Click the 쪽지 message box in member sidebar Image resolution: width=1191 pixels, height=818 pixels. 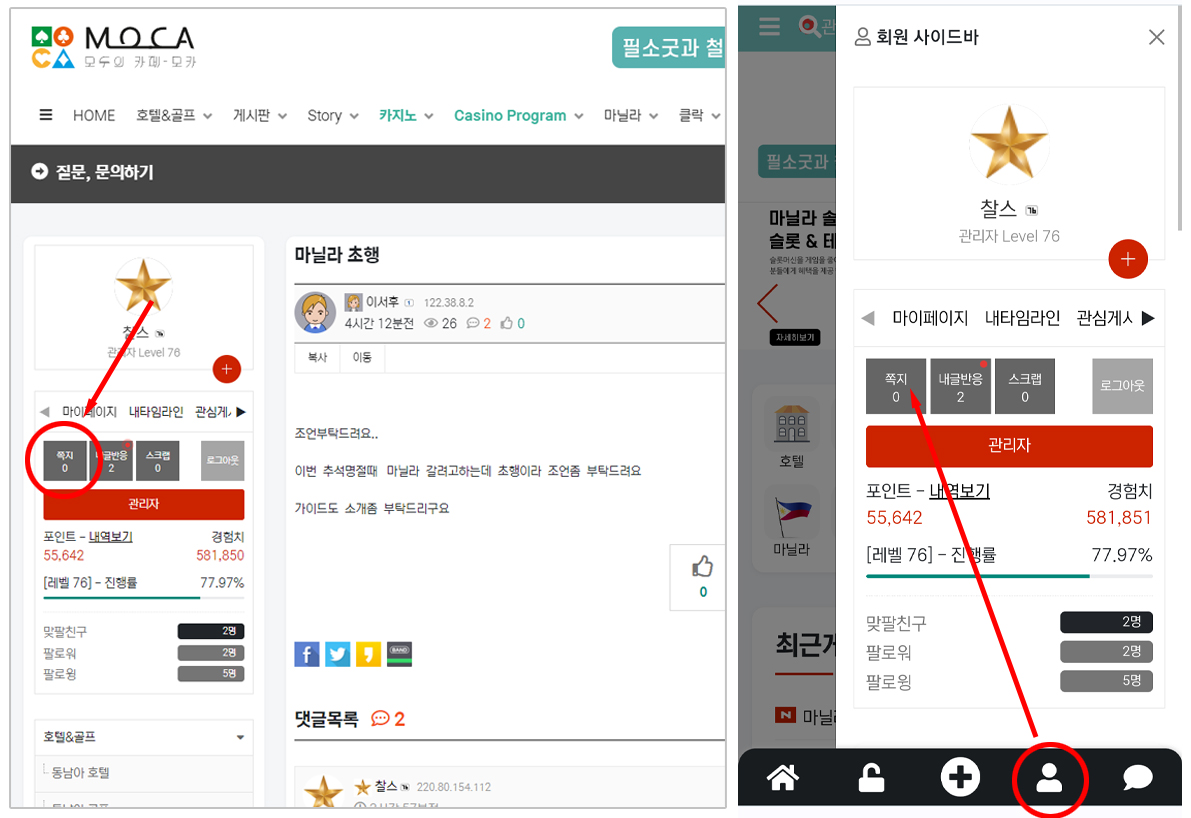[x=896, y=386]
